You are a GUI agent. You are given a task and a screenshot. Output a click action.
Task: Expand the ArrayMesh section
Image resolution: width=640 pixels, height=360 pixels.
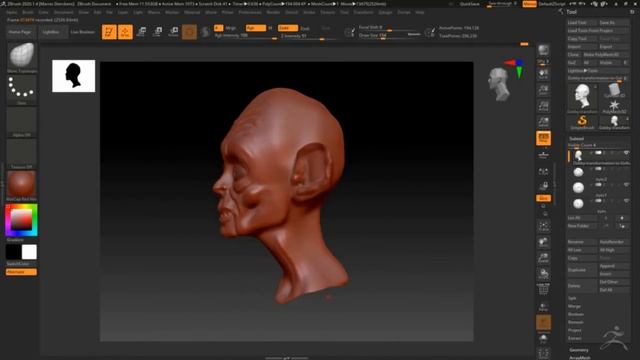[x=580, y=358]
